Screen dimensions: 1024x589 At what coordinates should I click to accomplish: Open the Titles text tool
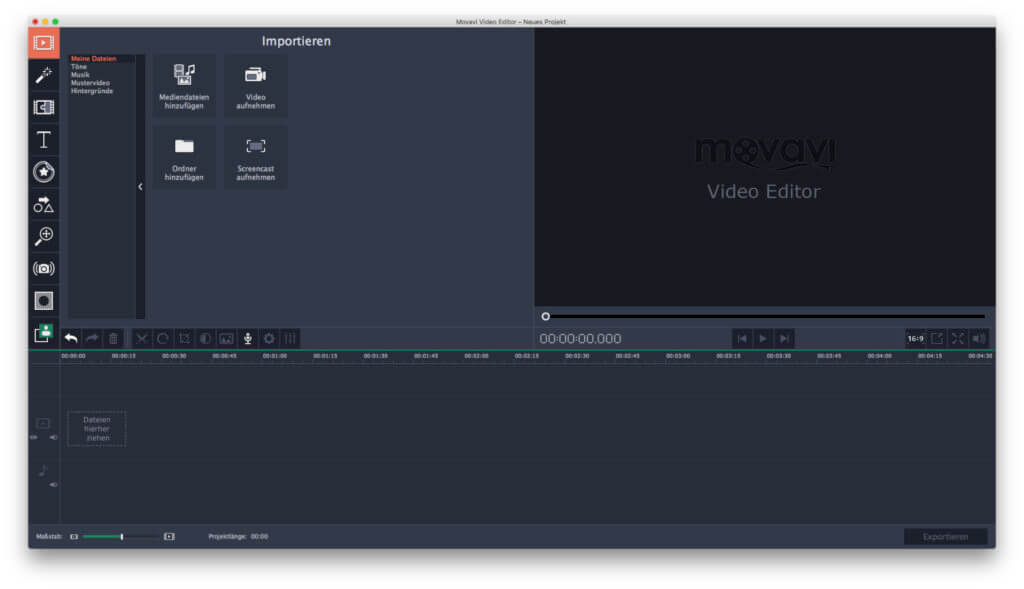click(44, 140)
